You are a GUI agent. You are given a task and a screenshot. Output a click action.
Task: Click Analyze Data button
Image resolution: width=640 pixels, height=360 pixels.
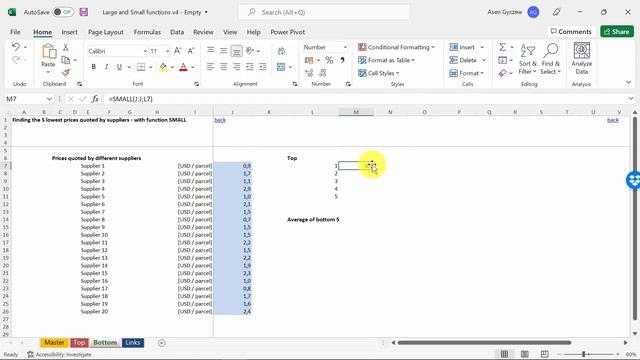582,58
